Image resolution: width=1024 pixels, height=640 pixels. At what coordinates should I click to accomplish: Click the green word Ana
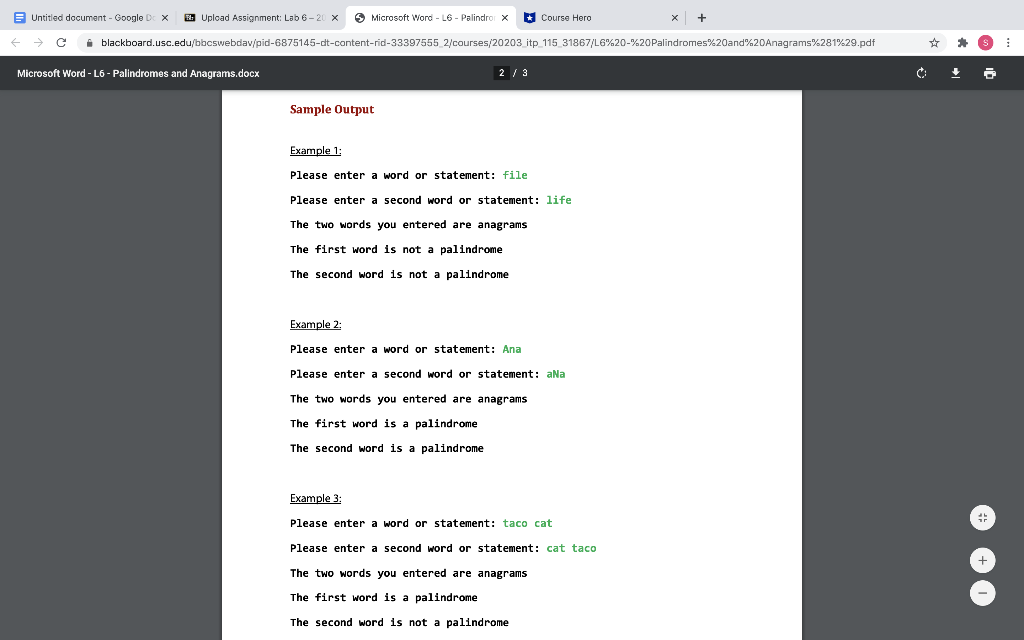[511, 349]
